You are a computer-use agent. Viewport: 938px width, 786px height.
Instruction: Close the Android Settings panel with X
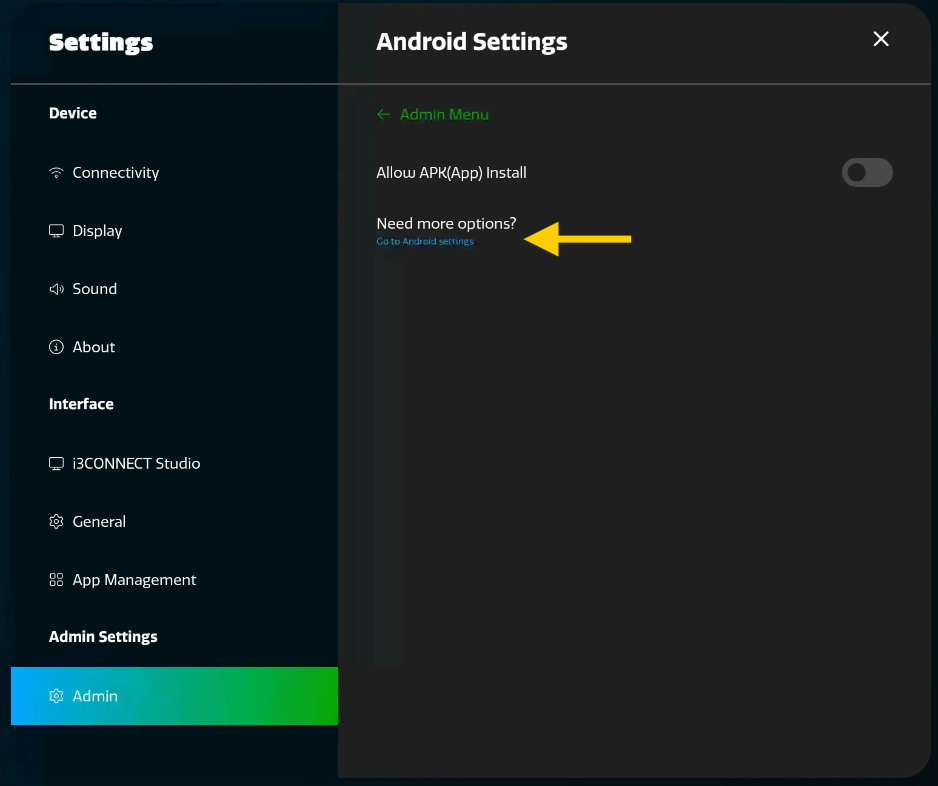pyautogui.click(x=881, y=39)
